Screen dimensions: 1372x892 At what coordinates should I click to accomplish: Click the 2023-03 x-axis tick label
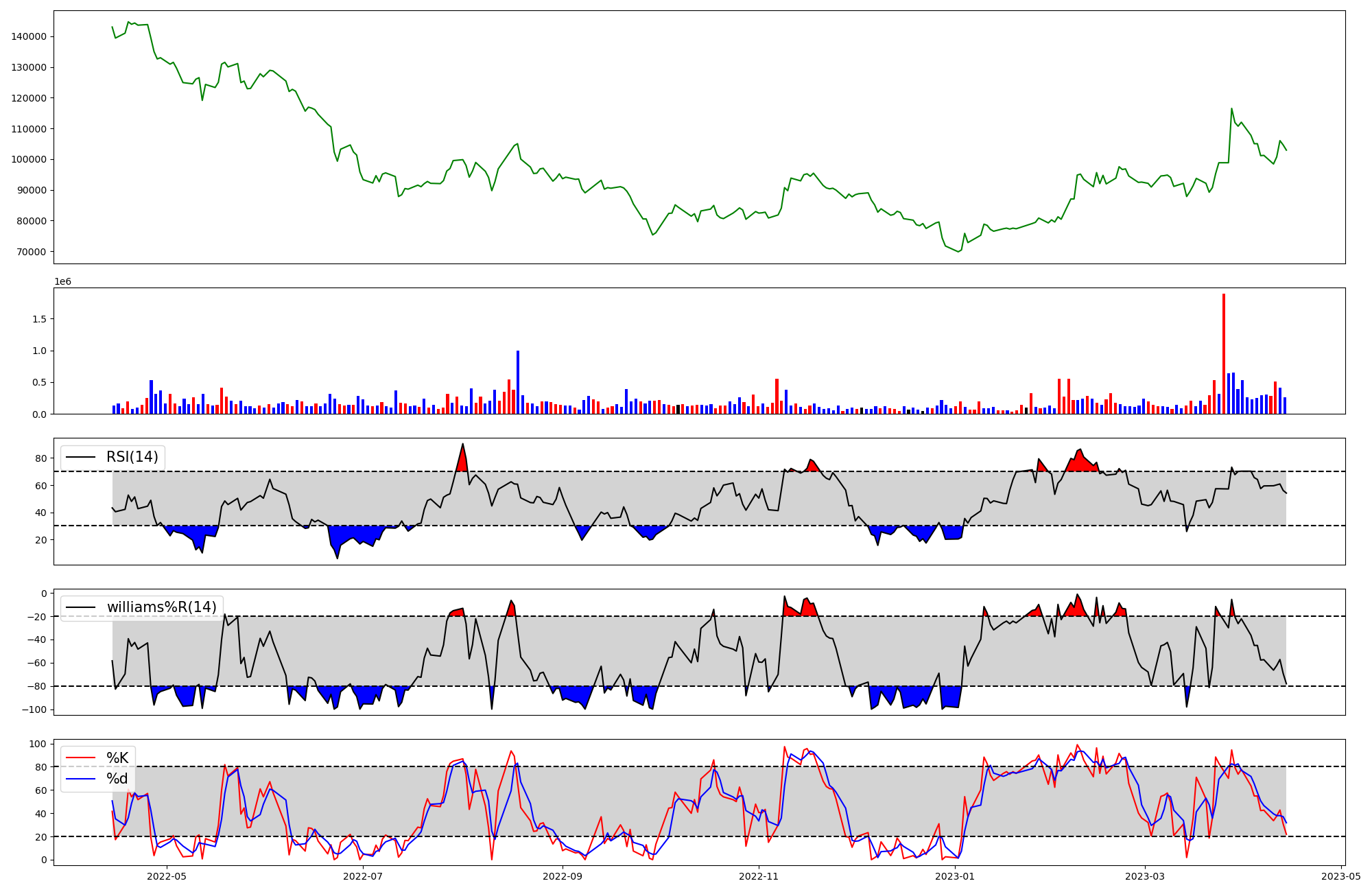click(x=1145, y=876)
